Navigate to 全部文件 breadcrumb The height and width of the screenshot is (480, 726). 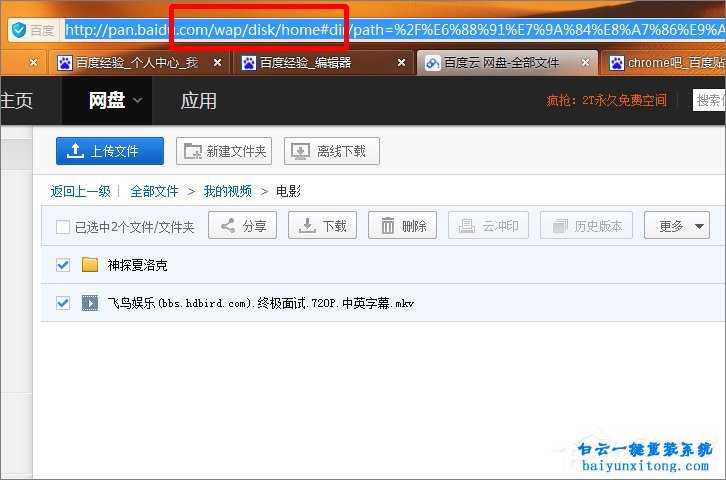point(154,191)
